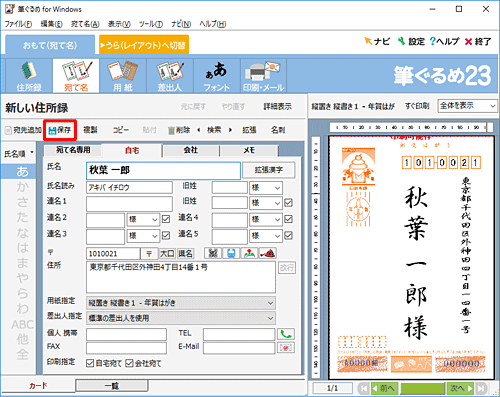
Task: Open the 住所録 address book tool
Action: (29, 76)
